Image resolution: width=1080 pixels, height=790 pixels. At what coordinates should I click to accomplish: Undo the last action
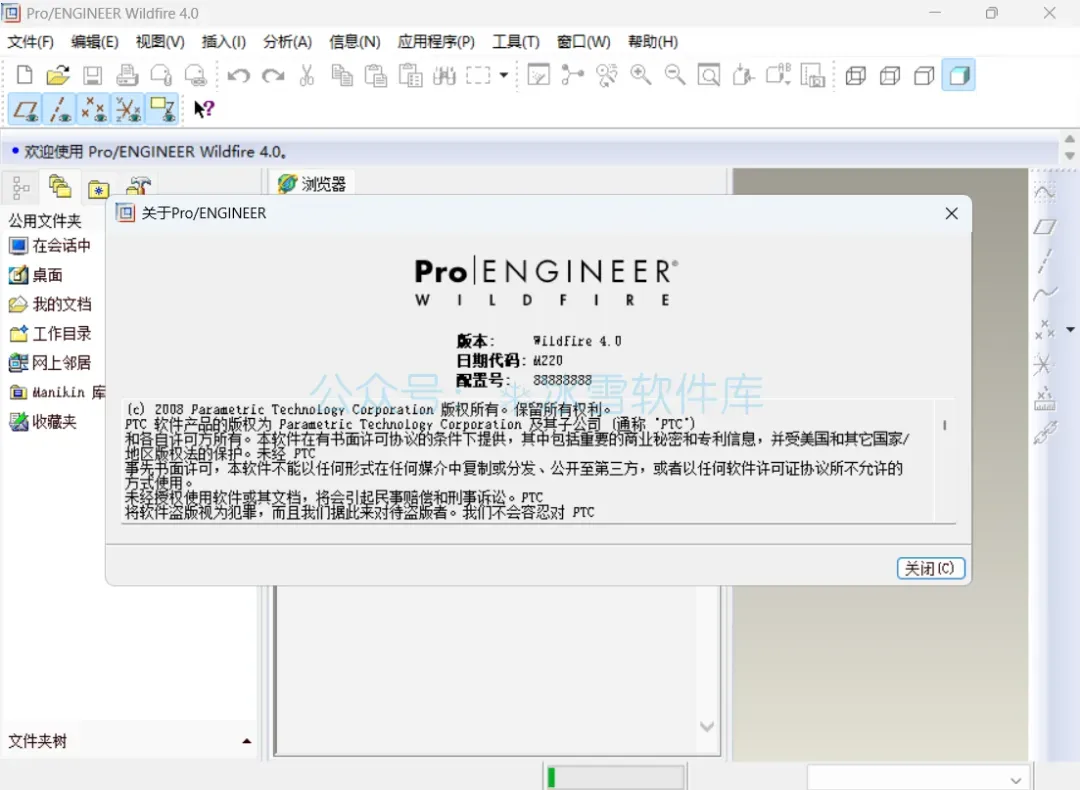pos(238,75)
